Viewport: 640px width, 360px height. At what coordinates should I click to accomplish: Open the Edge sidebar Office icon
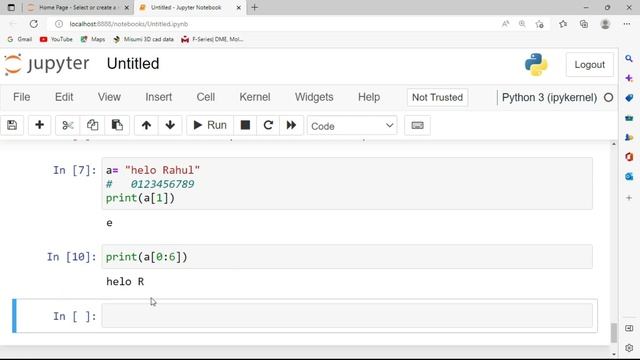[629, 157]
